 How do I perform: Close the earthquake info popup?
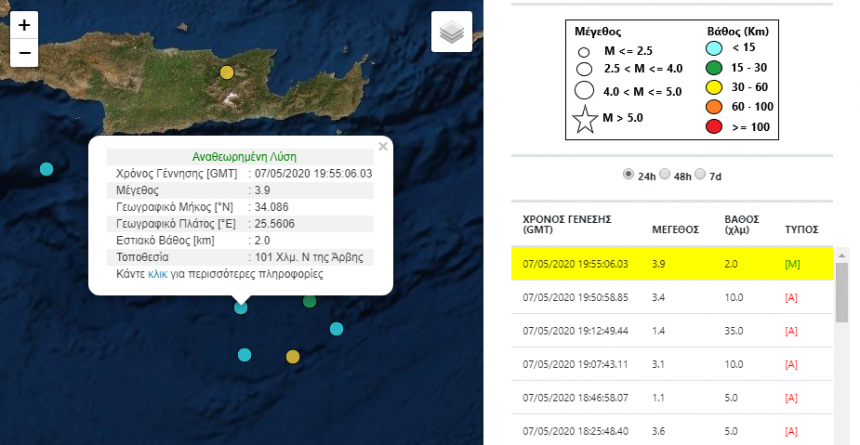pyautogui.click(x=382, y=146)
